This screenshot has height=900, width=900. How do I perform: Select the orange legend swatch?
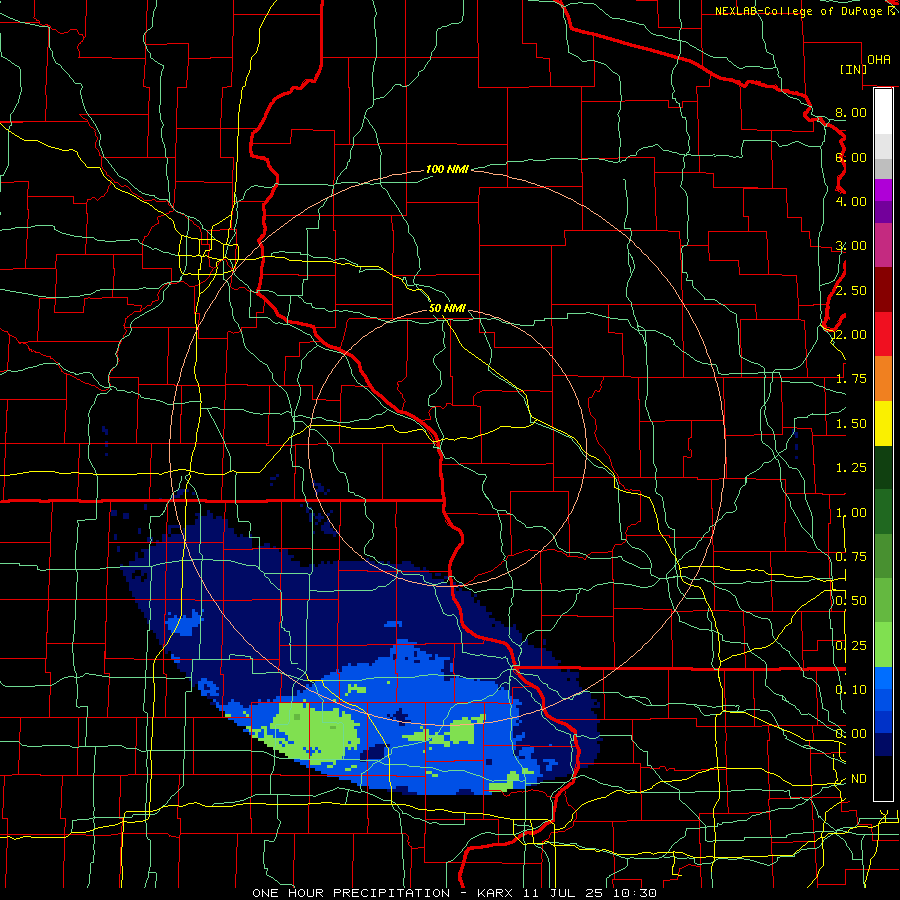pos(883,379)
